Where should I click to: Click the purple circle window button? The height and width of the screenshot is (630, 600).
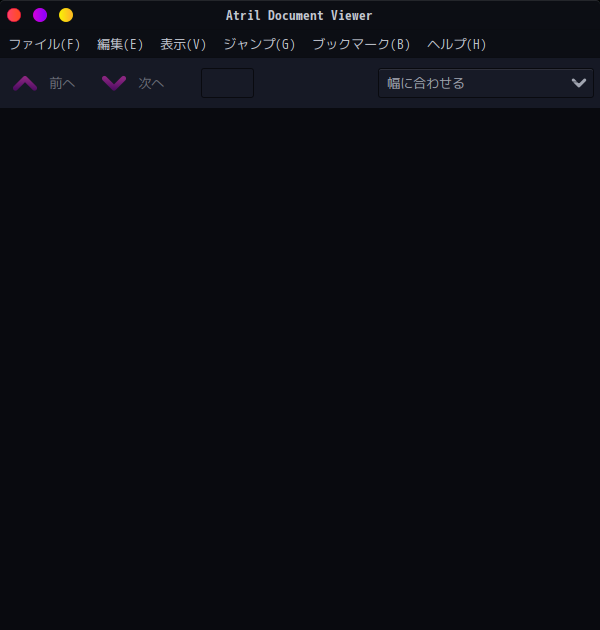coord(40,15)
